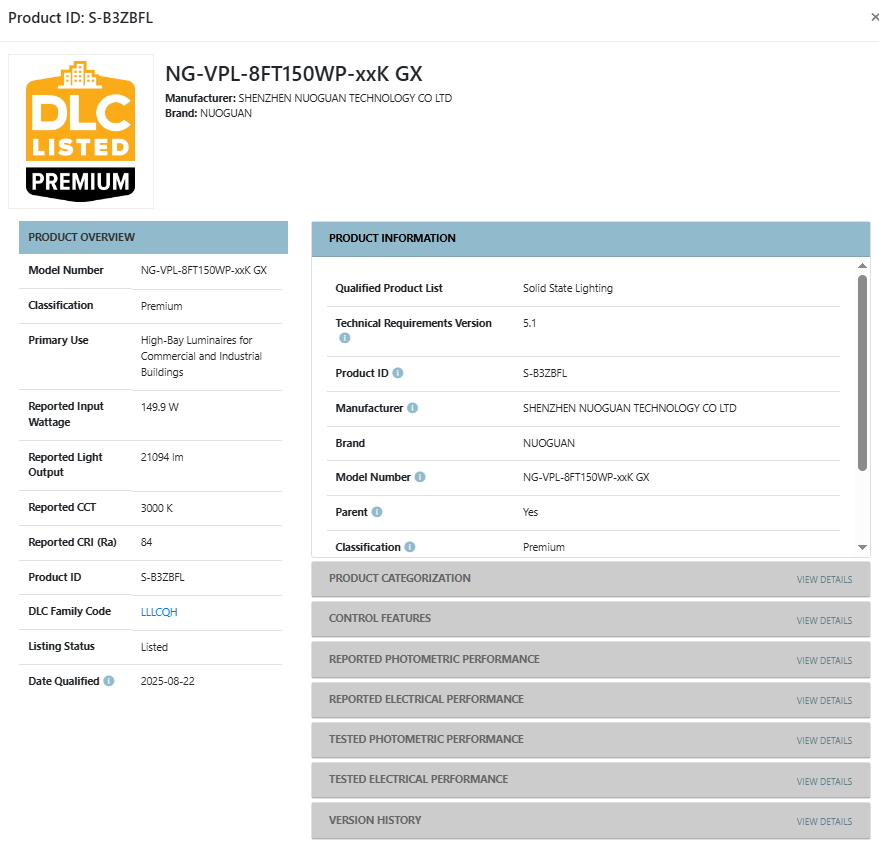Click the product title NG-VPL-8FT150WP-xxK GX heading

[x=294, y=74]
